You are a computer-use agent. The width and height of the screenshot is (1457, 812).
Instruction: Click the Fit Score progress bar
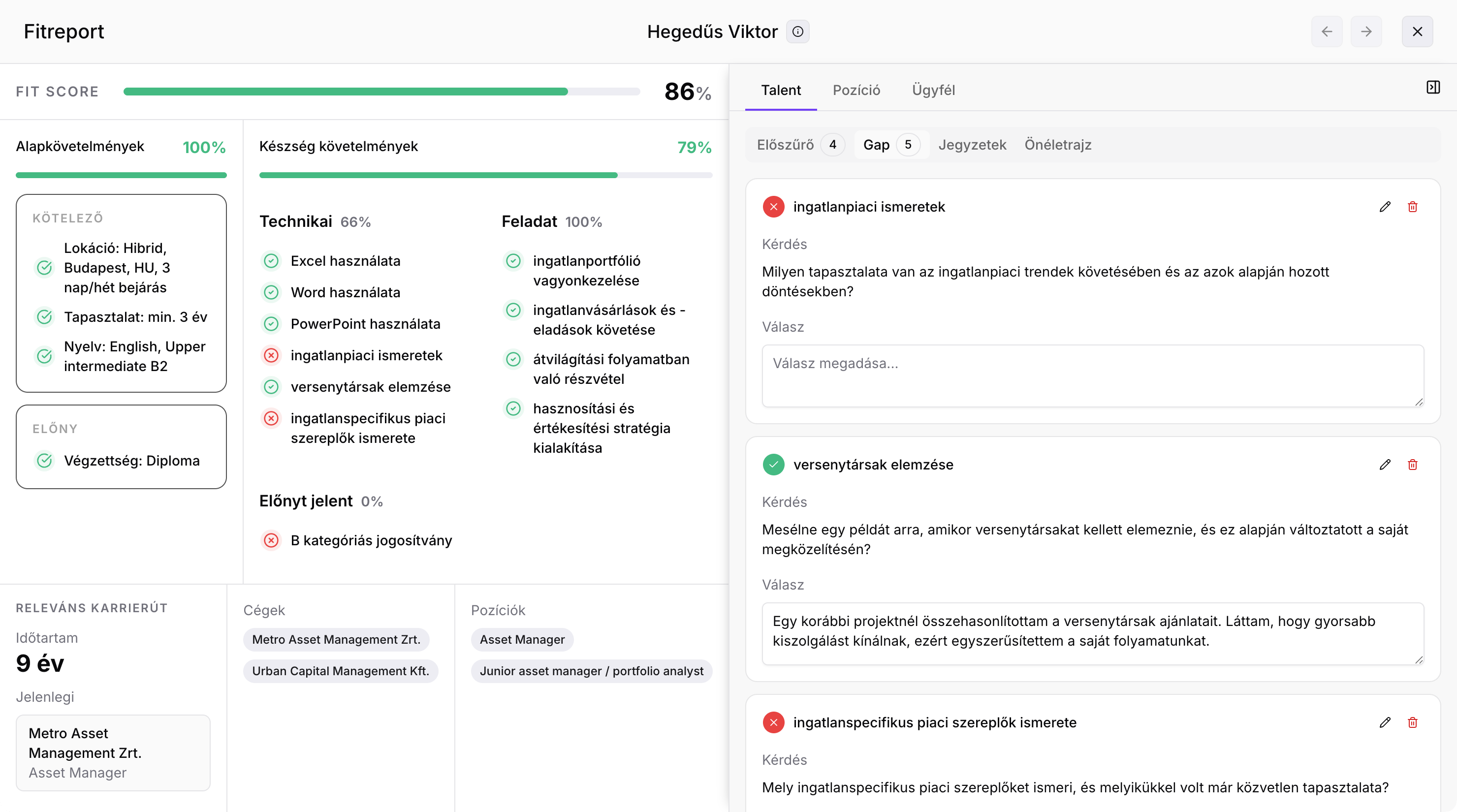click(382, 92)
